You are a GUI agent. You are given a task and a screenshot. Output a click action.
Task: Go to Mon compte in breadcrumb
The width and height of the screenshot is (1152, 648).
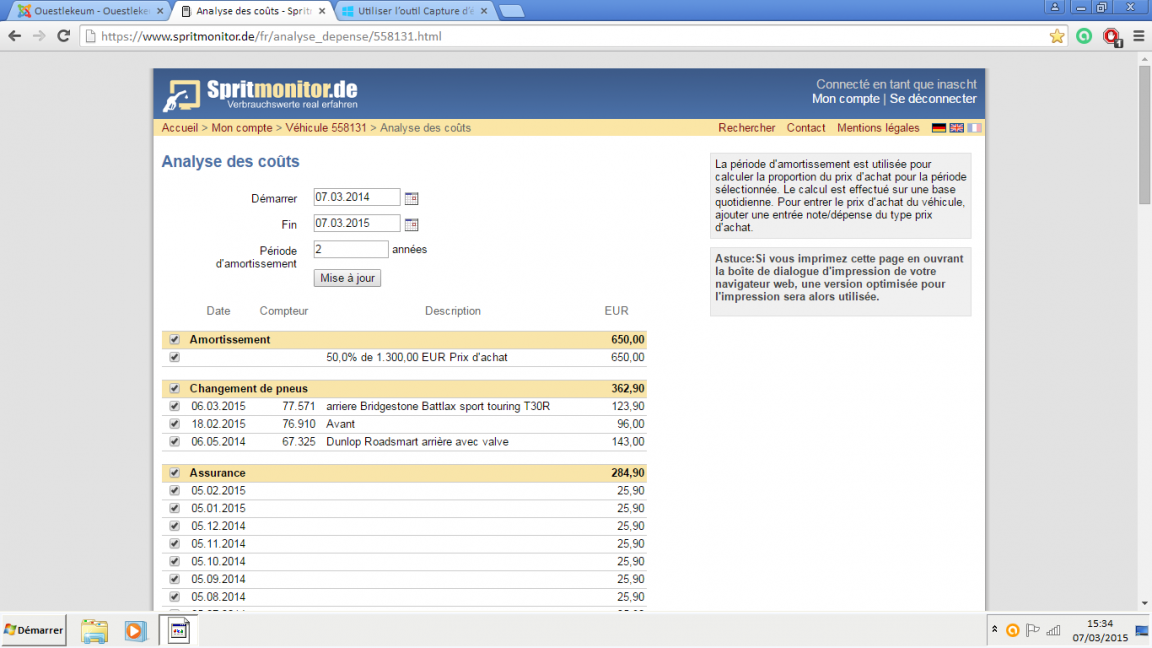(242, 128)
